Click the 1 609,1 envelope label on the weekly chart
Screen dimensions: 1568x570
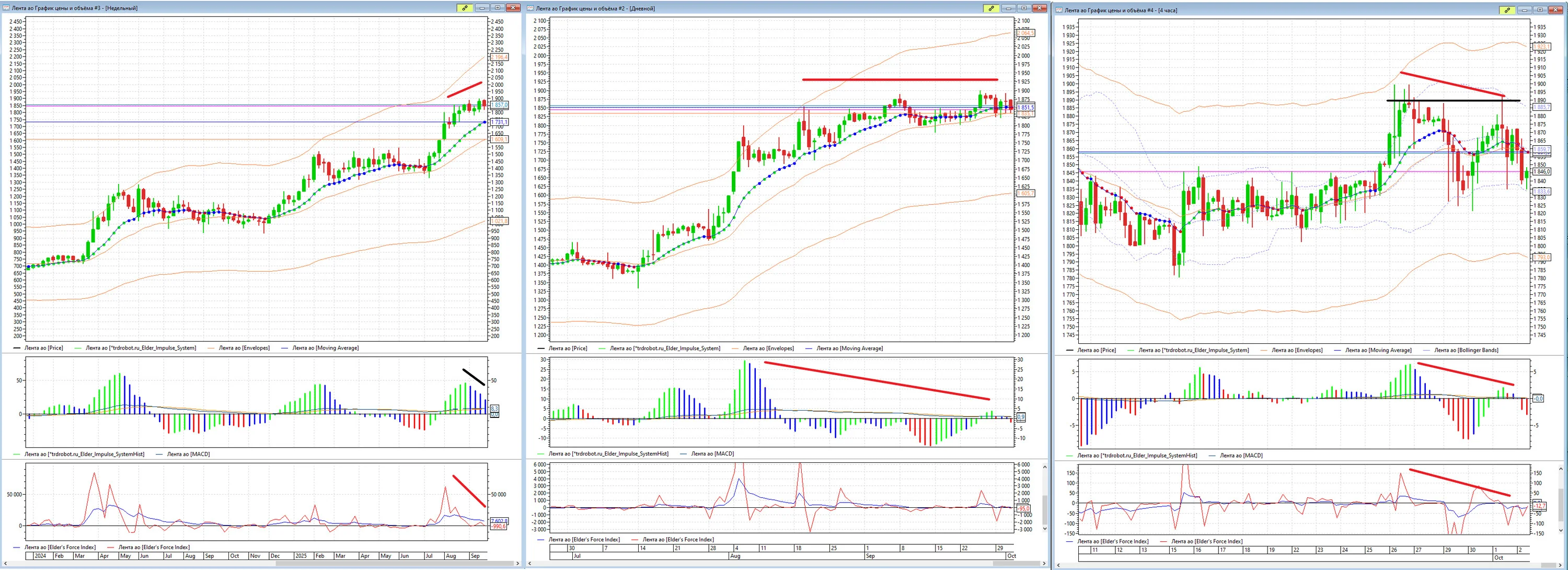(499, 139)
